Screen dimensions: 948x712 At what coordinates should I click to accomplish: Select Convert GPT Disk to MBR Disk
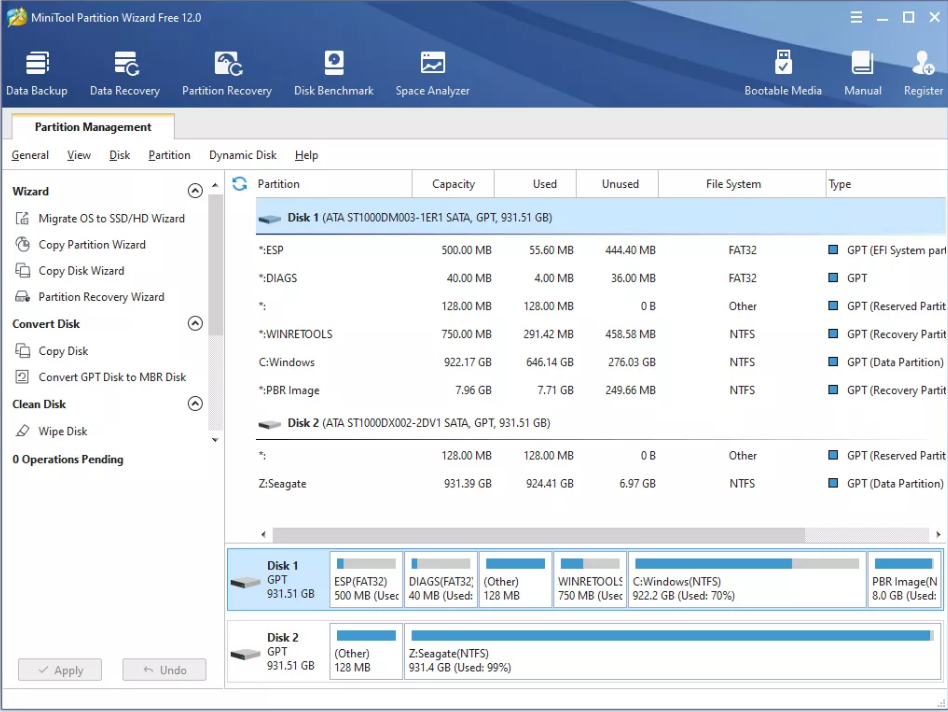pos(101,377)
